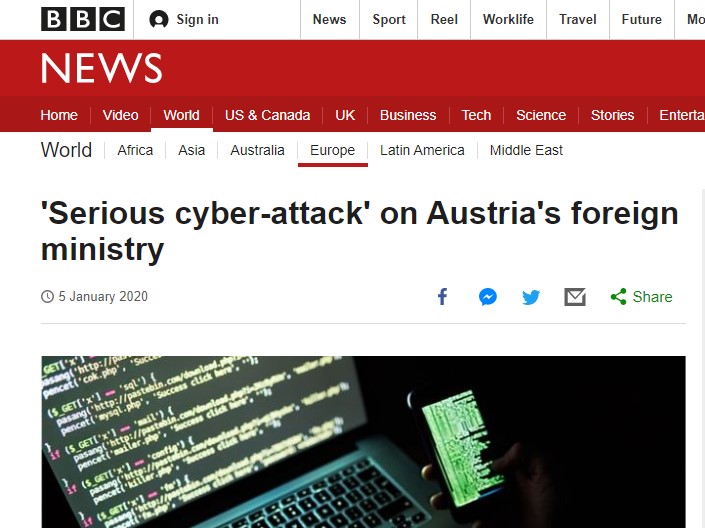The width and height of the screenshot is (705, 528).
Task: Share article via Messenger icon
Action: click(x=488, y=296)
